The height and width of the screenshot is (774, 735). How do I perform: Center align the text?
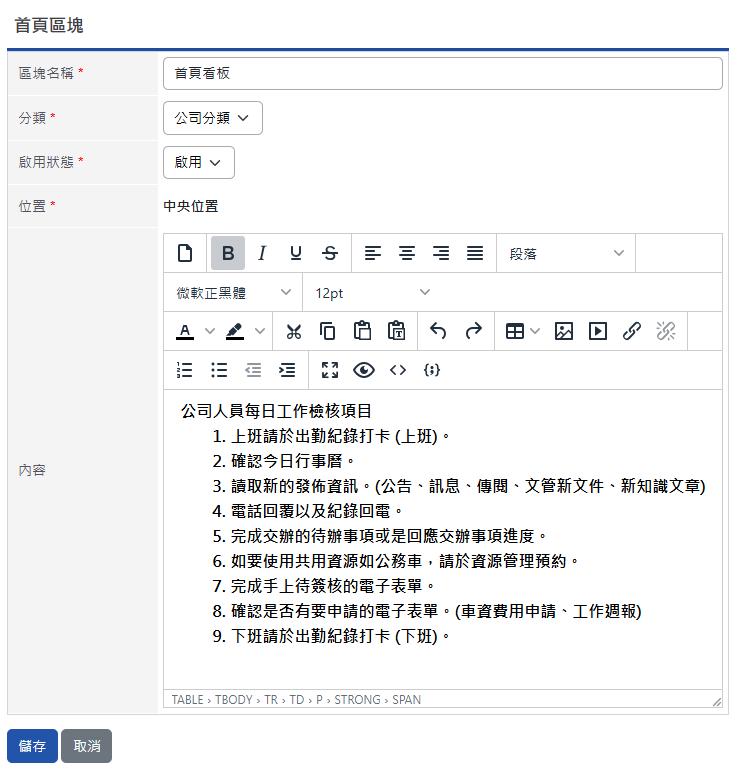tap(407, 253)
